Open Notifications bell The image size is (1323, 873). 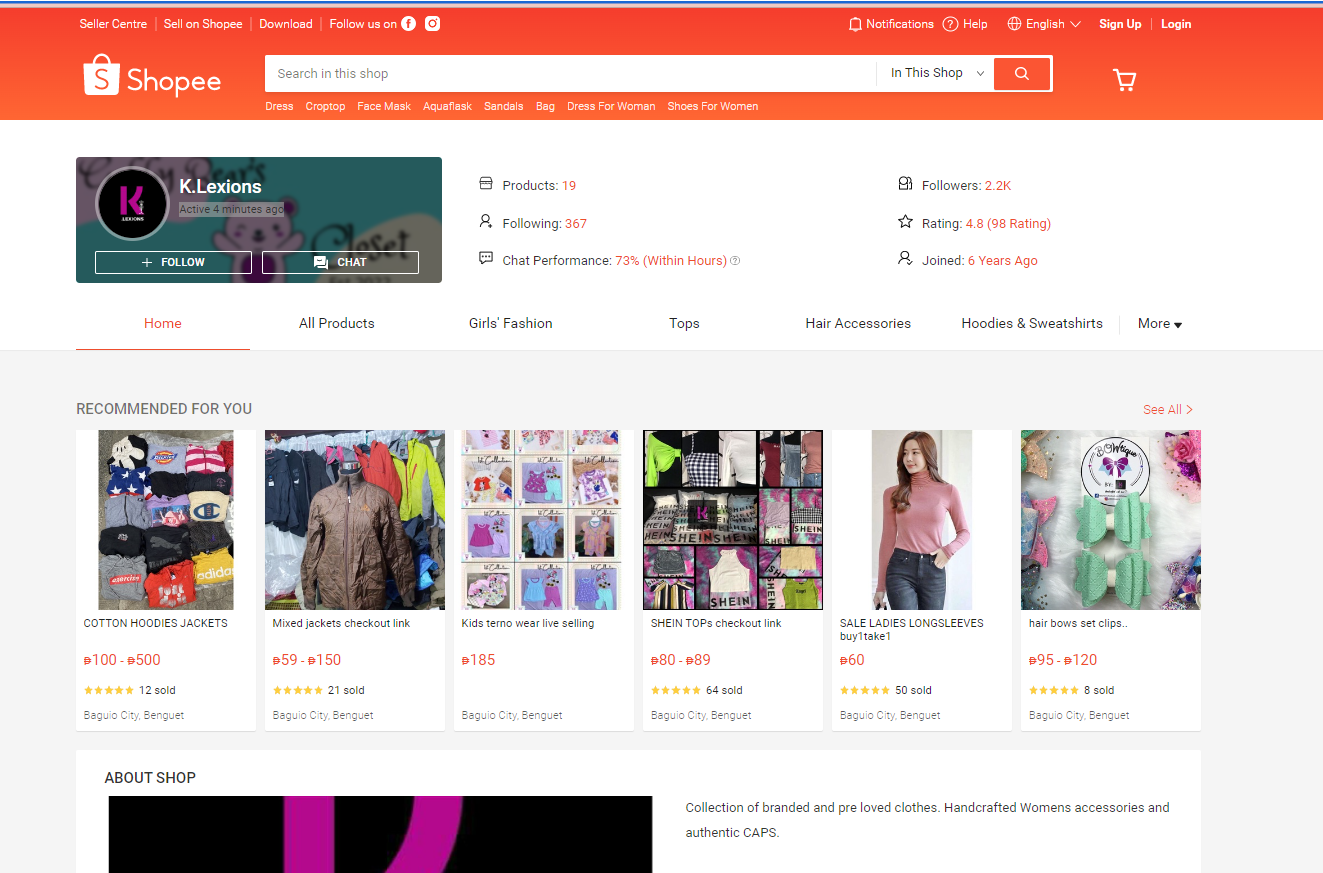coord(891,24)
